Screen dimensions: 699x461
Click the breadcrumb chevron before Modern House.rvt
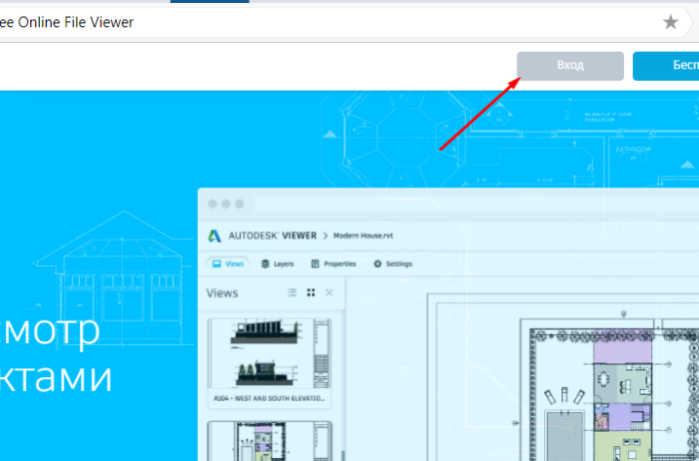pyautogui.click(x=325, y=235)
